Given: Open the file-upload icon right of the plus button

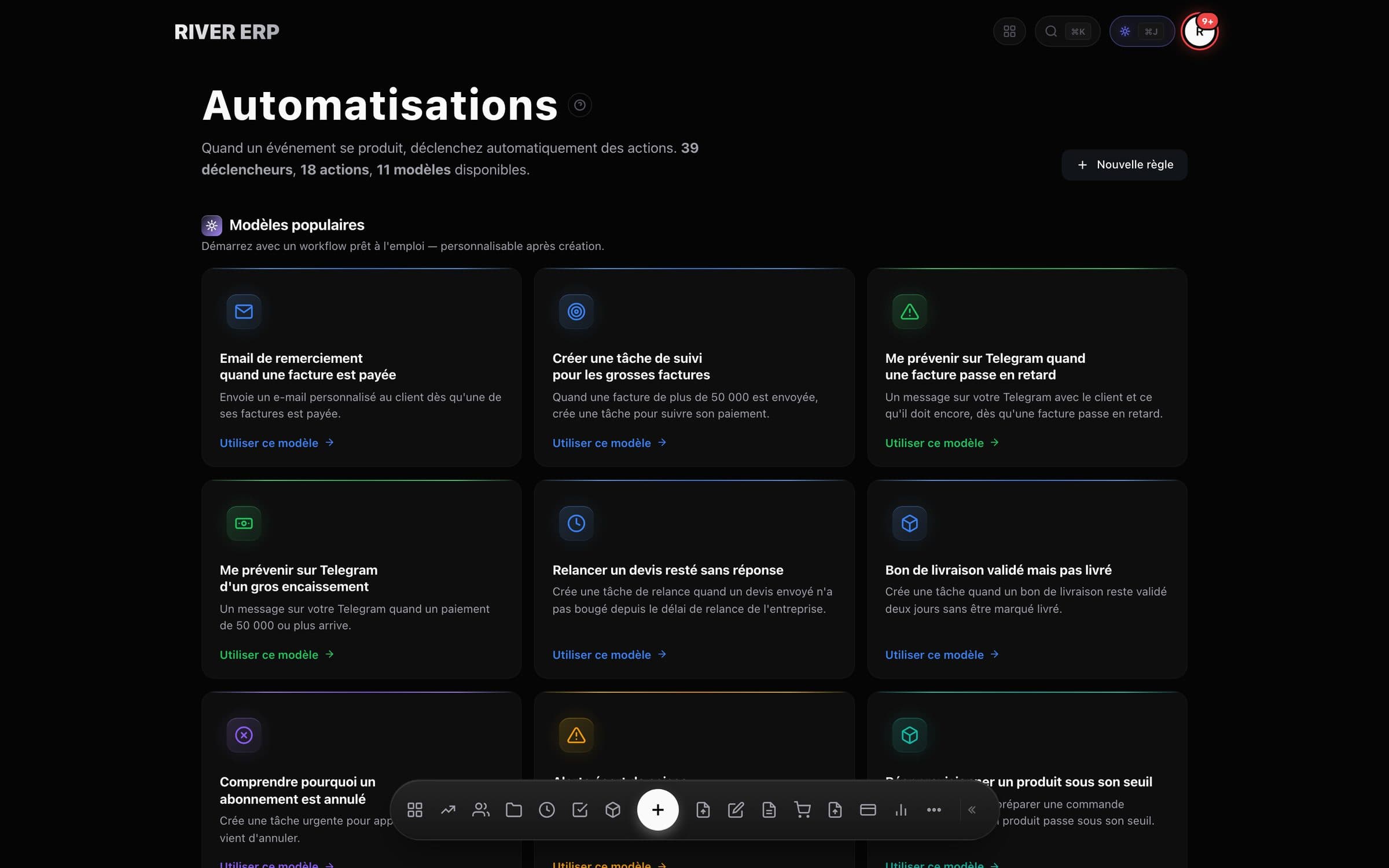Looking at the screenshot, I should tap(703, 810).
